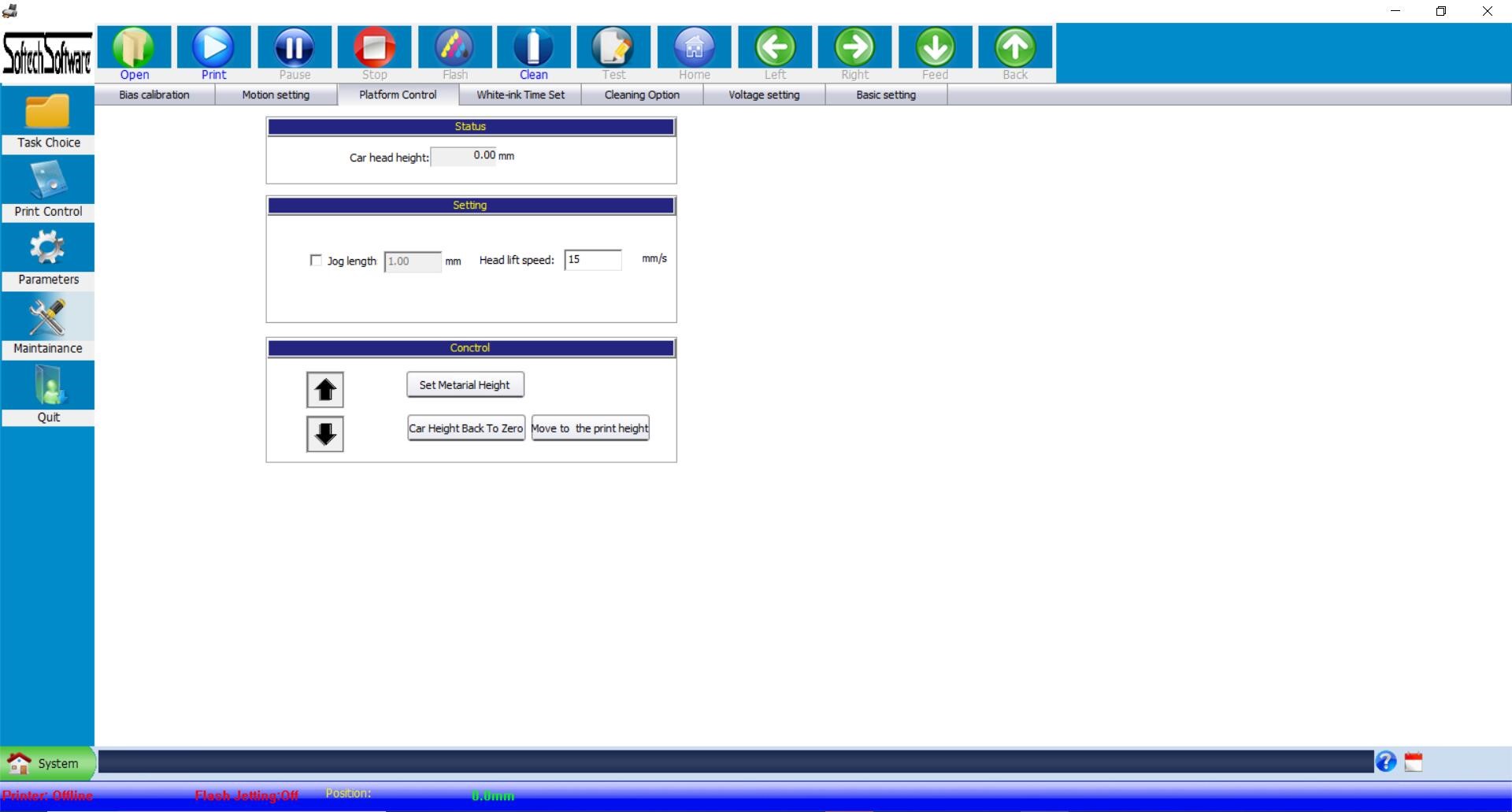Viewport: 1512px width, 812px height.
Task: Click the red calendar icon in status bar
Action: point(1414,762)
